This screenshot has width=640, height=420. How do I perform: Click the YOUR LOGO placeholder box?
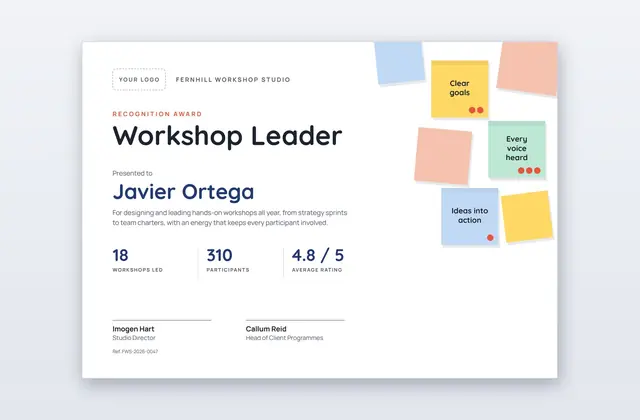(139, 79)
